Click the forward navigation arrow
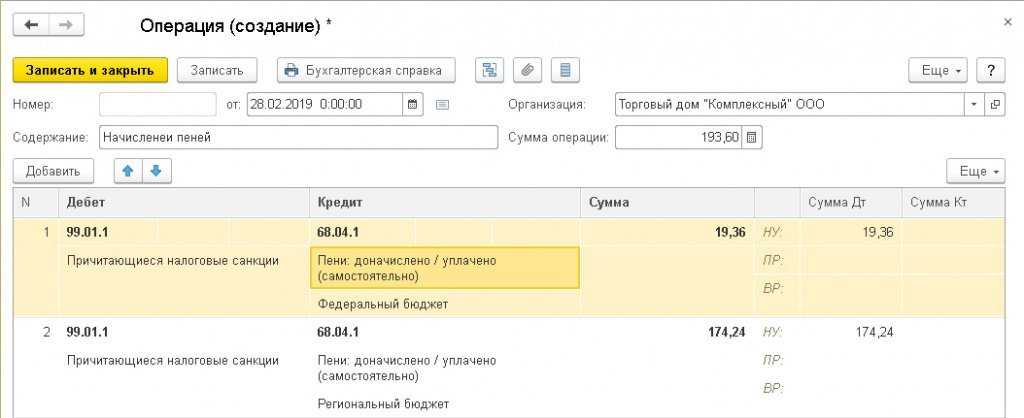Viewport: 1024px width, 418px height. click(x=66, y=24)
